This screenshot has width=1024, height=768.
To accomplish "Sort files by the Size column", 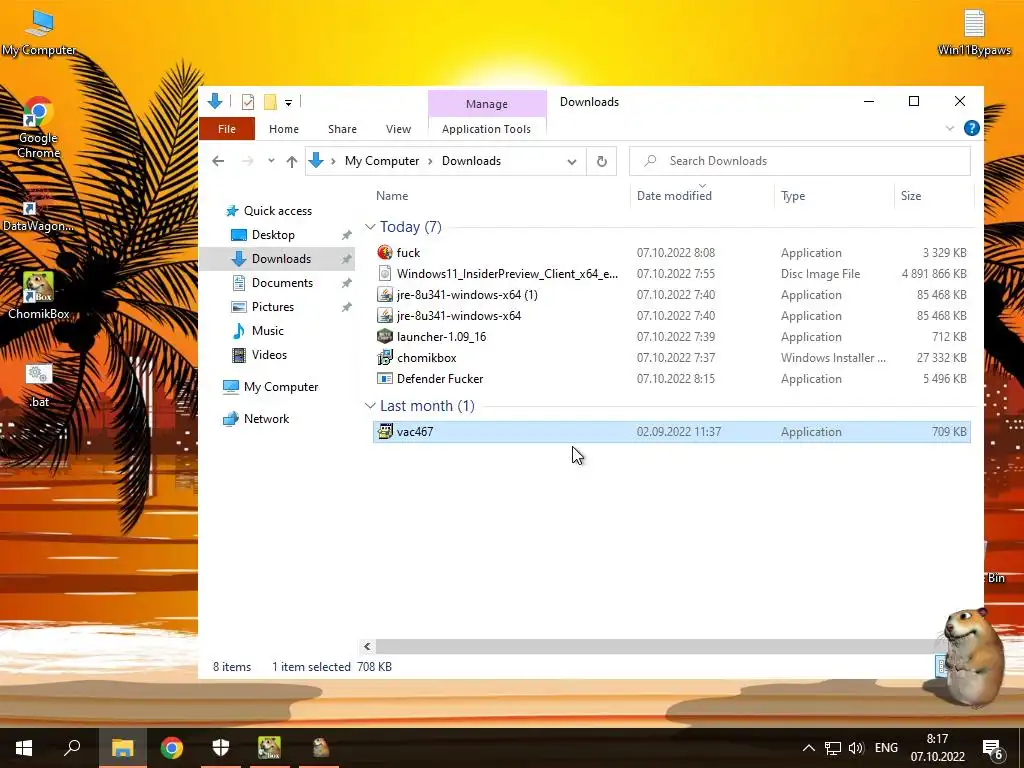I will click(x=911, y=196).
